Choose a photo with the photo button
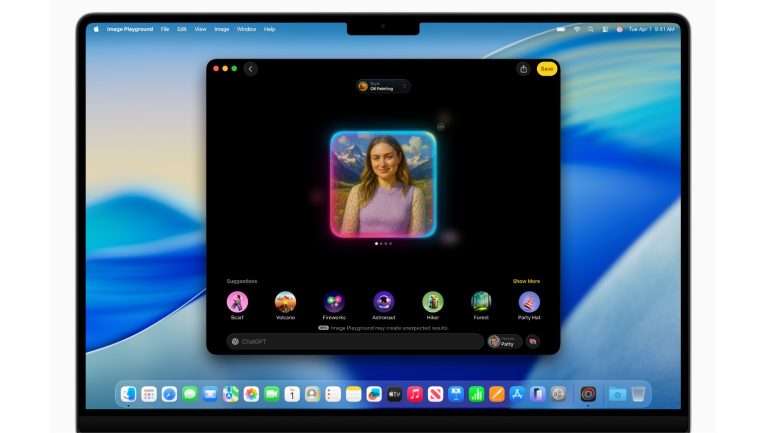The height and width of the screenshot is (433, 770). pyautogui.click(x=533, y=341)
